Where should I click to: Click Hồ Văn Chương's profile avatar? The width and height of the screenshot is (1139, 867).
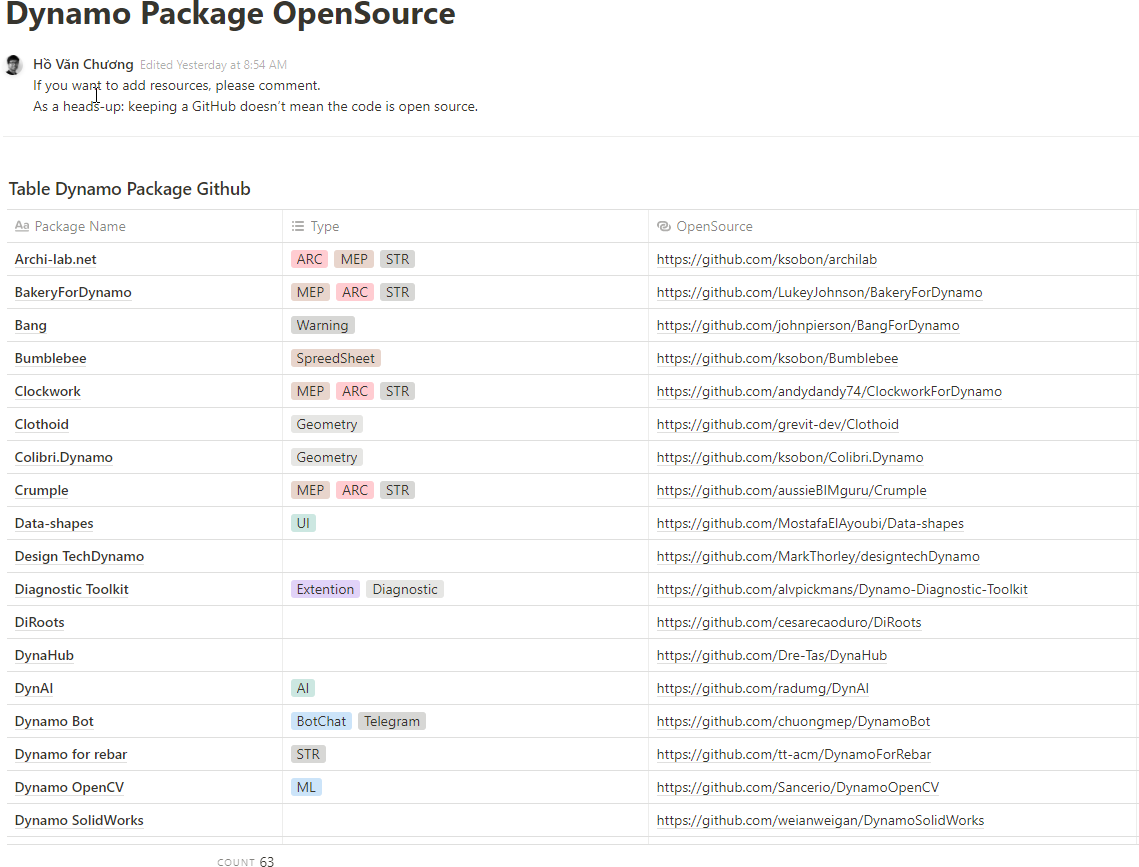(13, 65)
